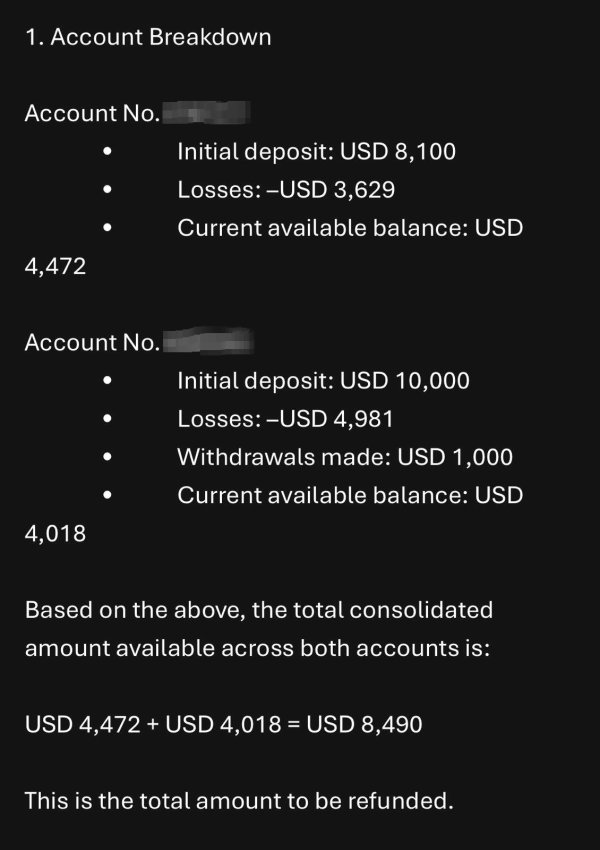Click the "amount available across both accounts" line

(x=257, y=647)
